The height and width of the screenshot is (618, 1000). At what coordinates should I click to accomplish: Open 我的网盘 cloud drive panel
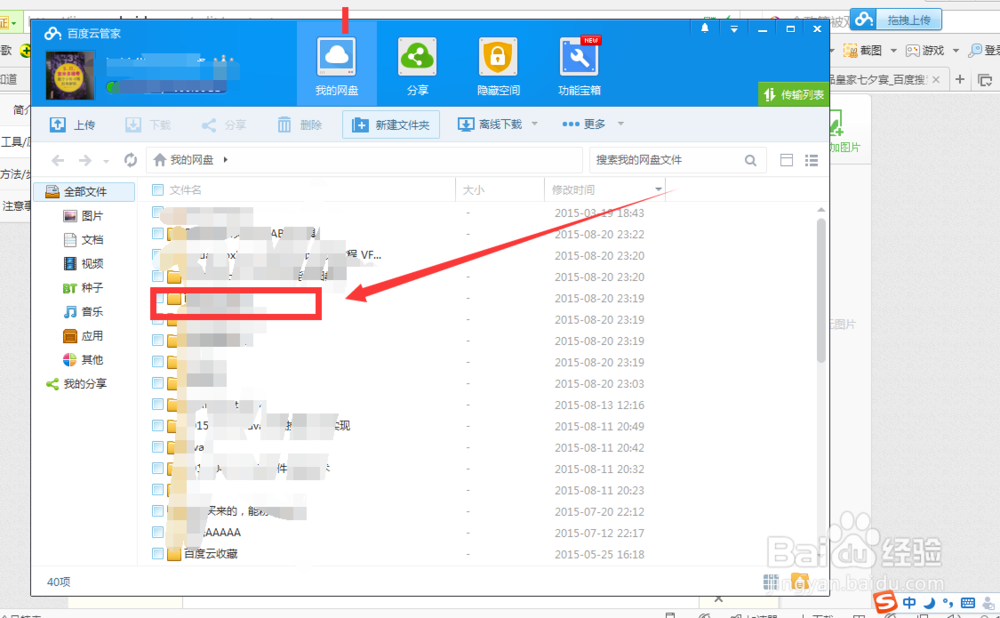point(336,62)
